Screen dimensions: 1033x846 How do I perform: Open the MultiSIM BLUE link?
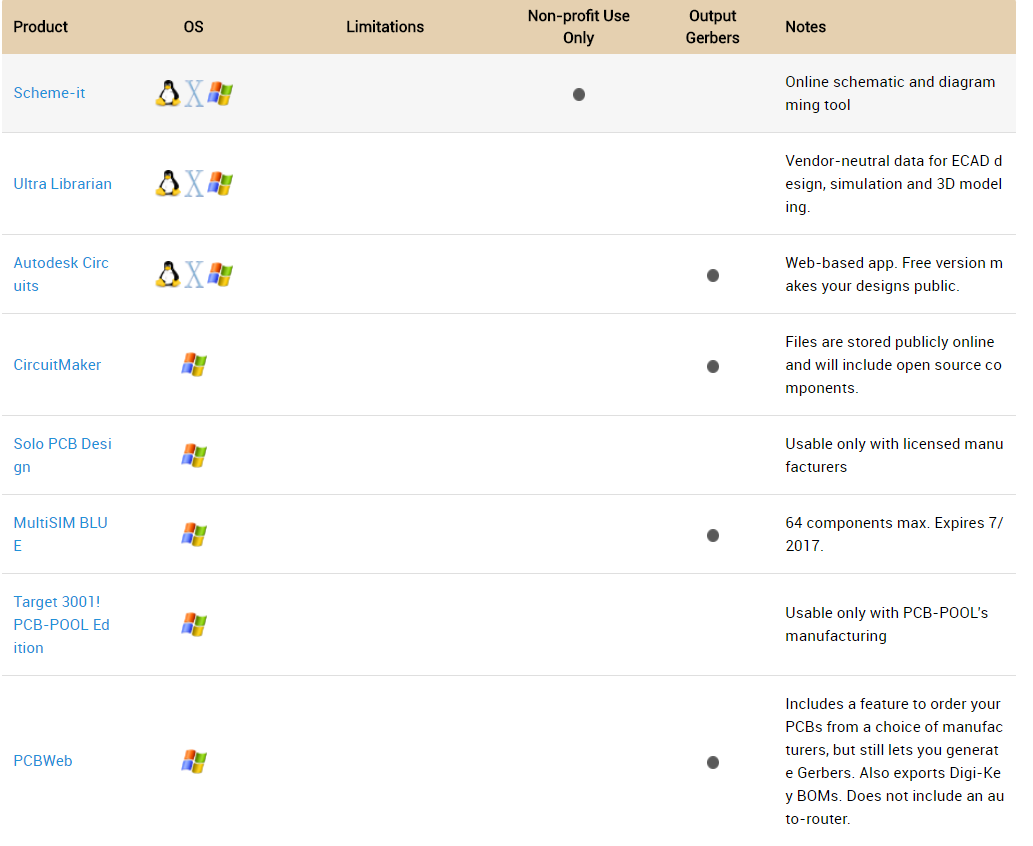click(x=61, y=534)
